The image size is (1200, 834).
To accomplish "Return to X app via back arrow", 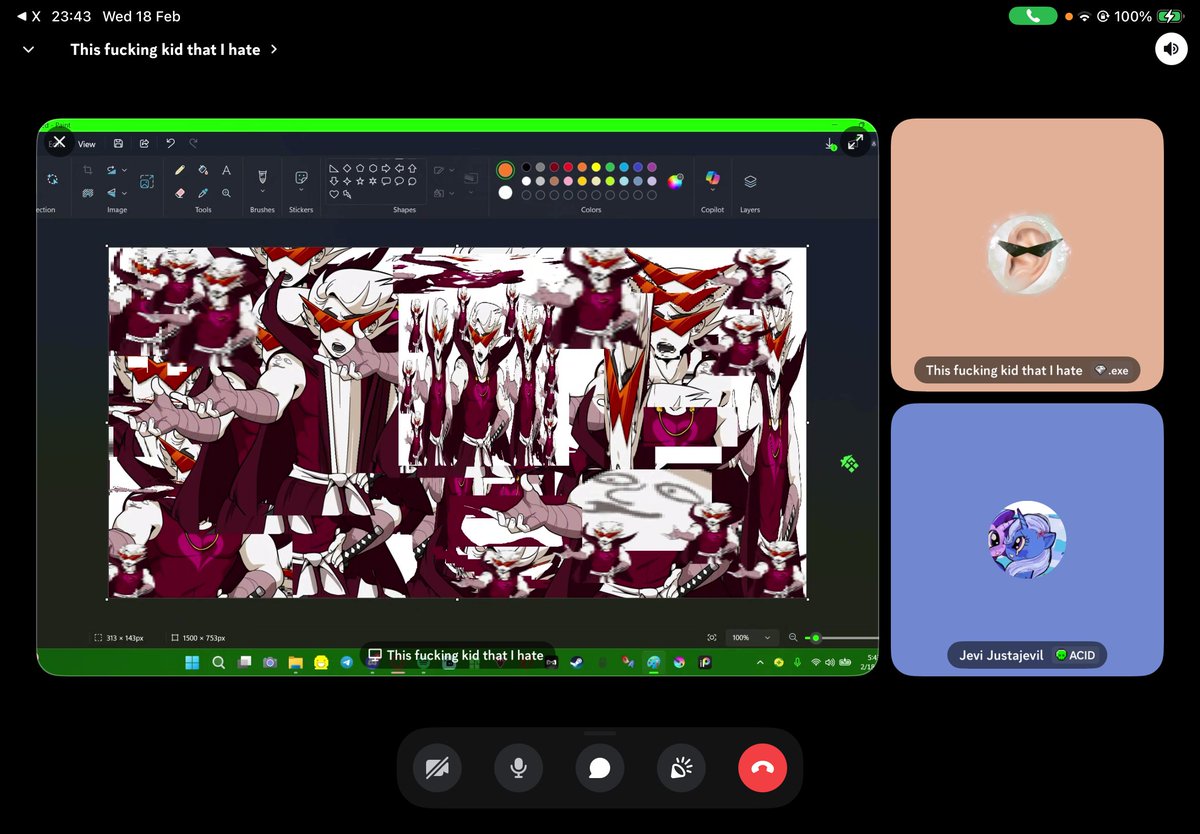I will [29, 16].
